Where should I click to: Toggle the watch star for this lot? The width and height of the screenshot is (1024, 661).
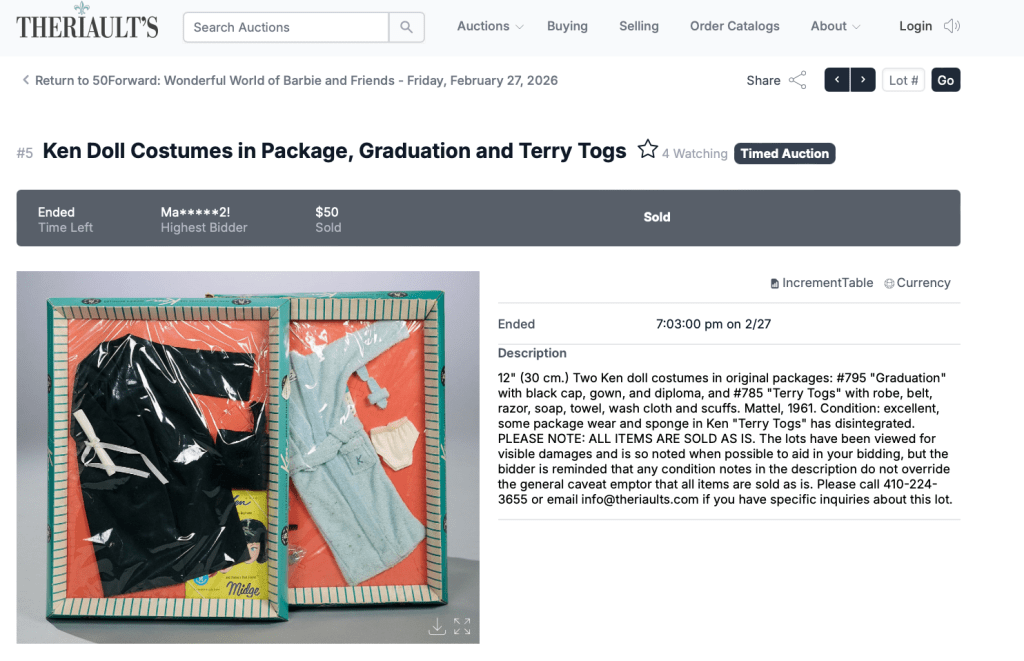tap(648, 150)
